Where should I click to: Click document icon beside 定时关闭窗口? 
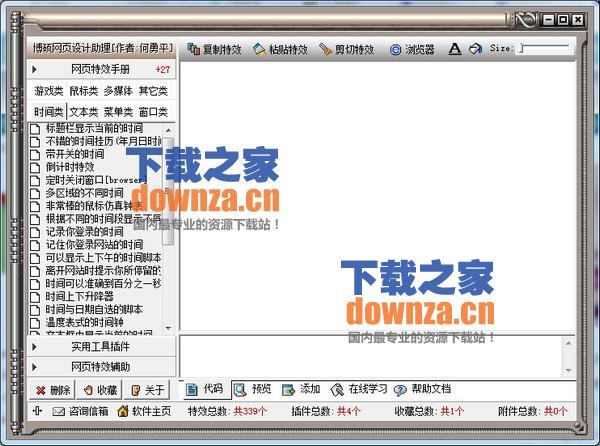[x=35, y=180]
